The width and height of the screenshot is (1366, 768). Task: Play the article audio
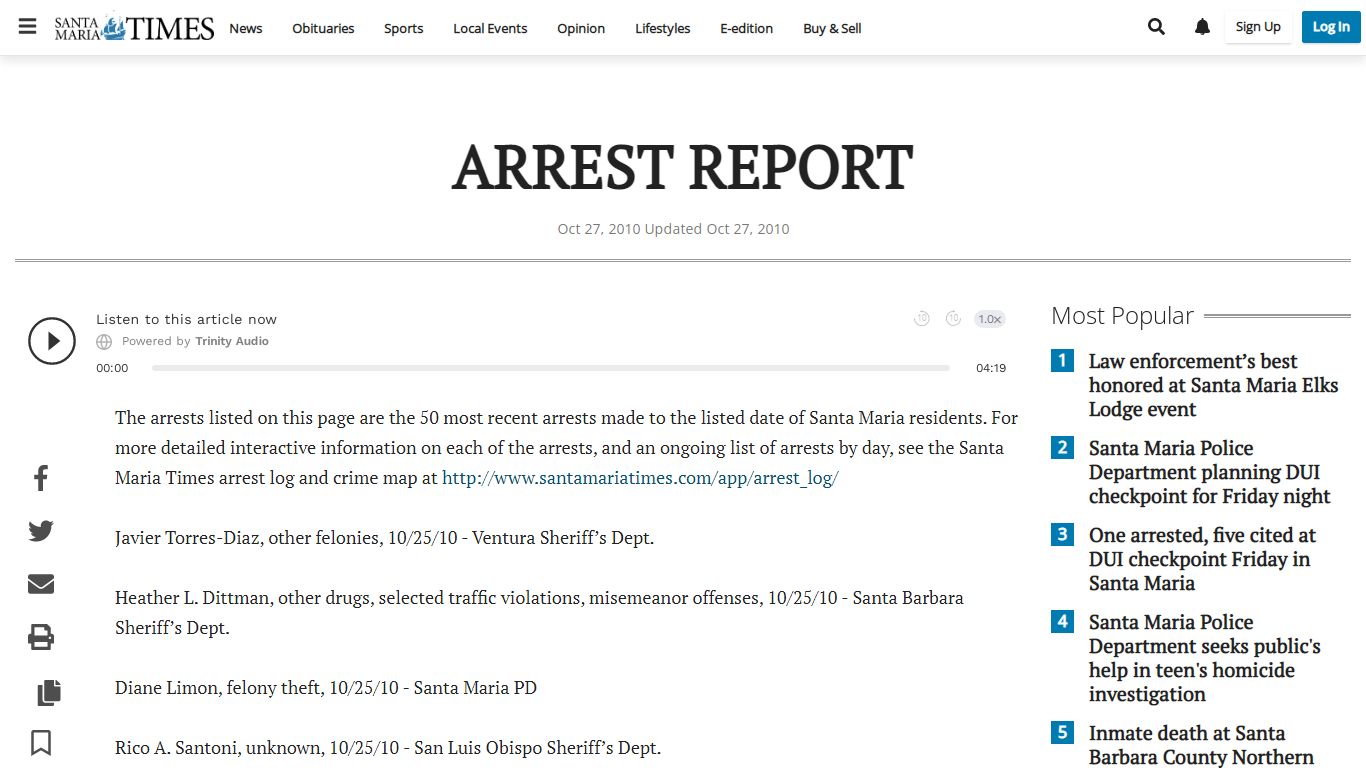pyautogui.click(x=52, y=341)
